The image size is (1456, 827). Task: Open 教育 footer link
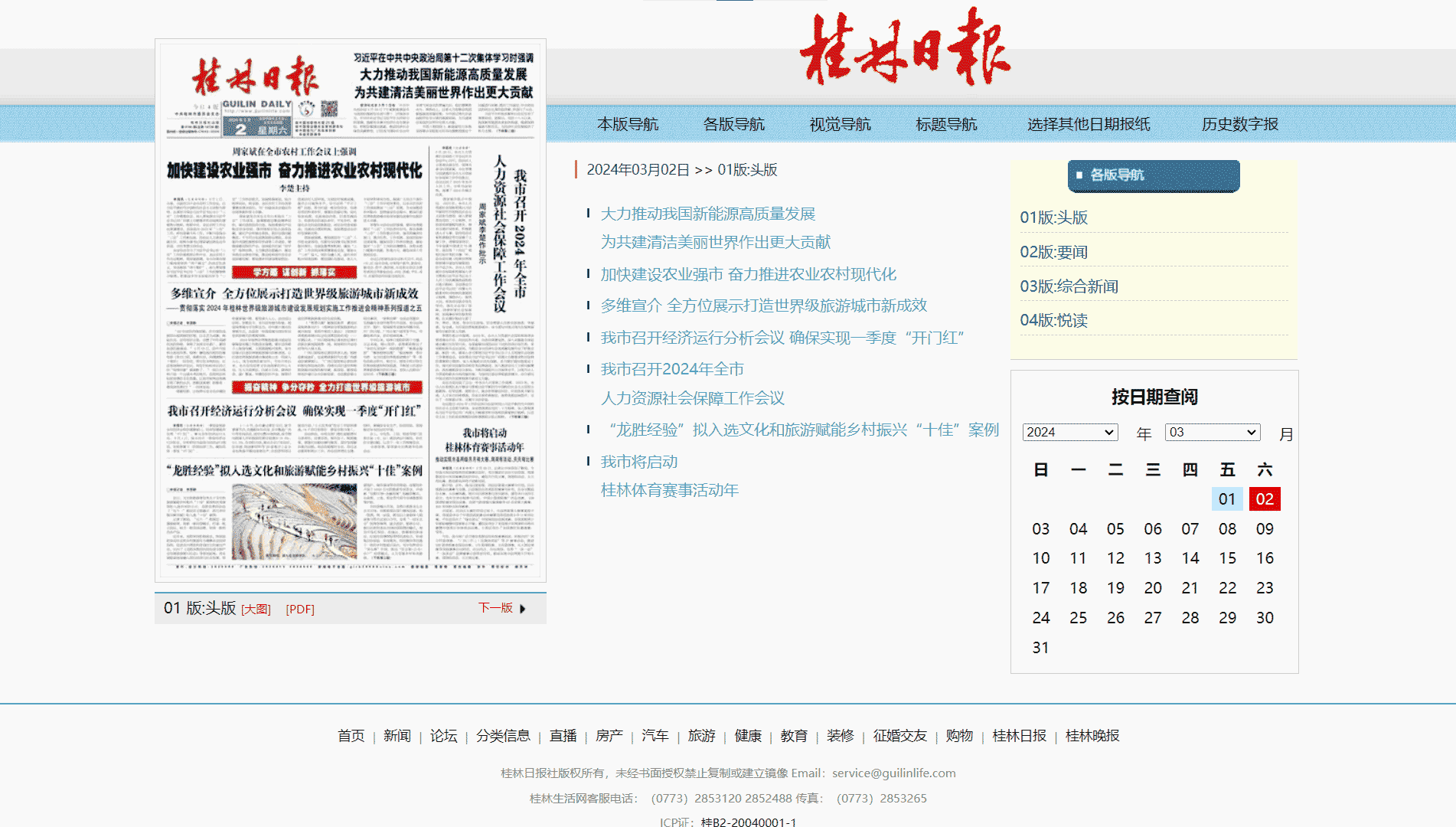pos(794,736)
